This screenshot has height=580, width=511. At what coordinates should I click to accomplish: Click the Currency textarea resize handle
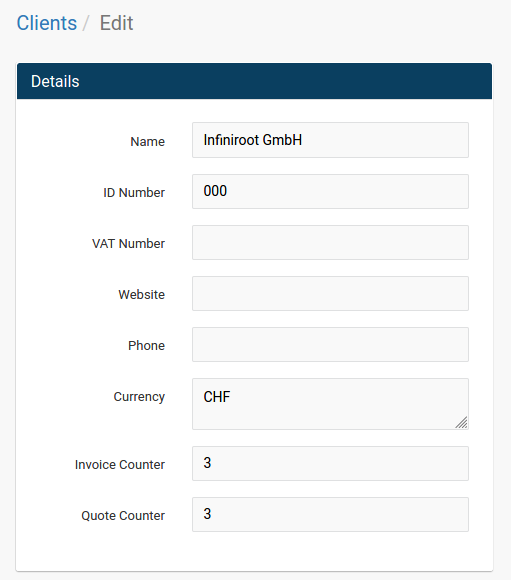pyautogui.click(x=461, y=422)
